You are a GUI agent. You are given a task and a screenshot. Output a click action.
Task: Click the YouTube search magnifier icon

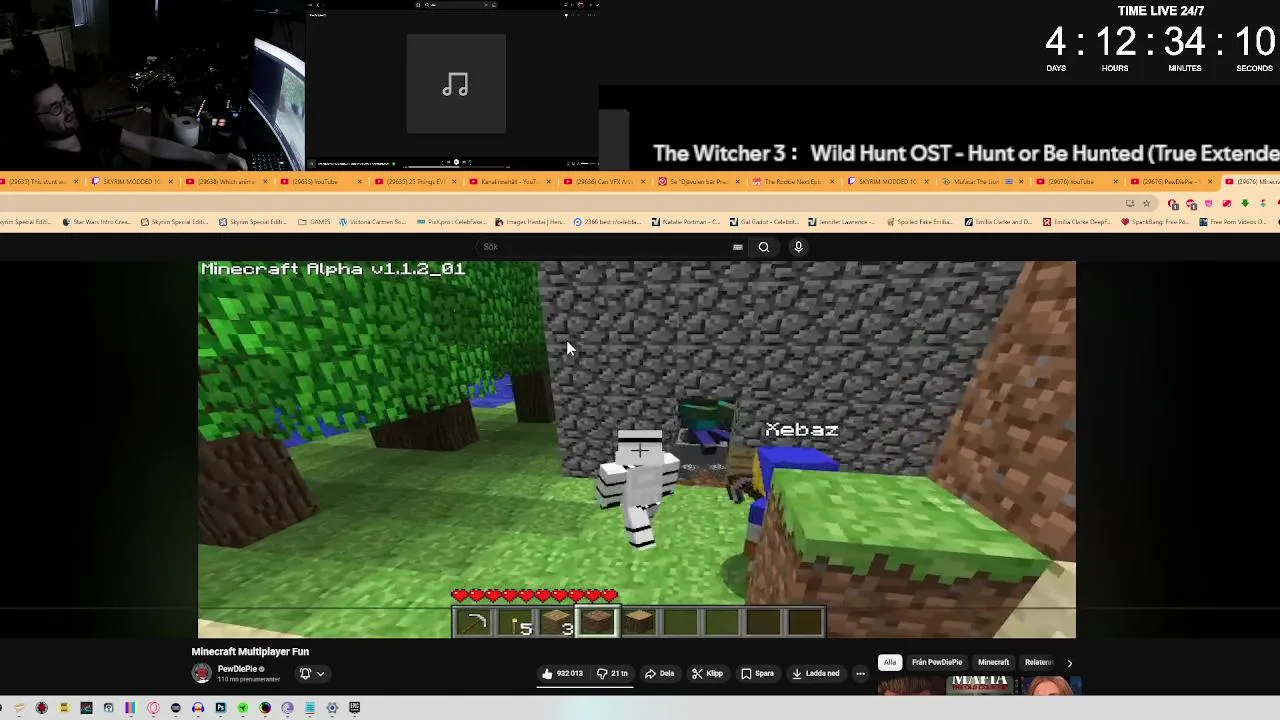(764, 247)
